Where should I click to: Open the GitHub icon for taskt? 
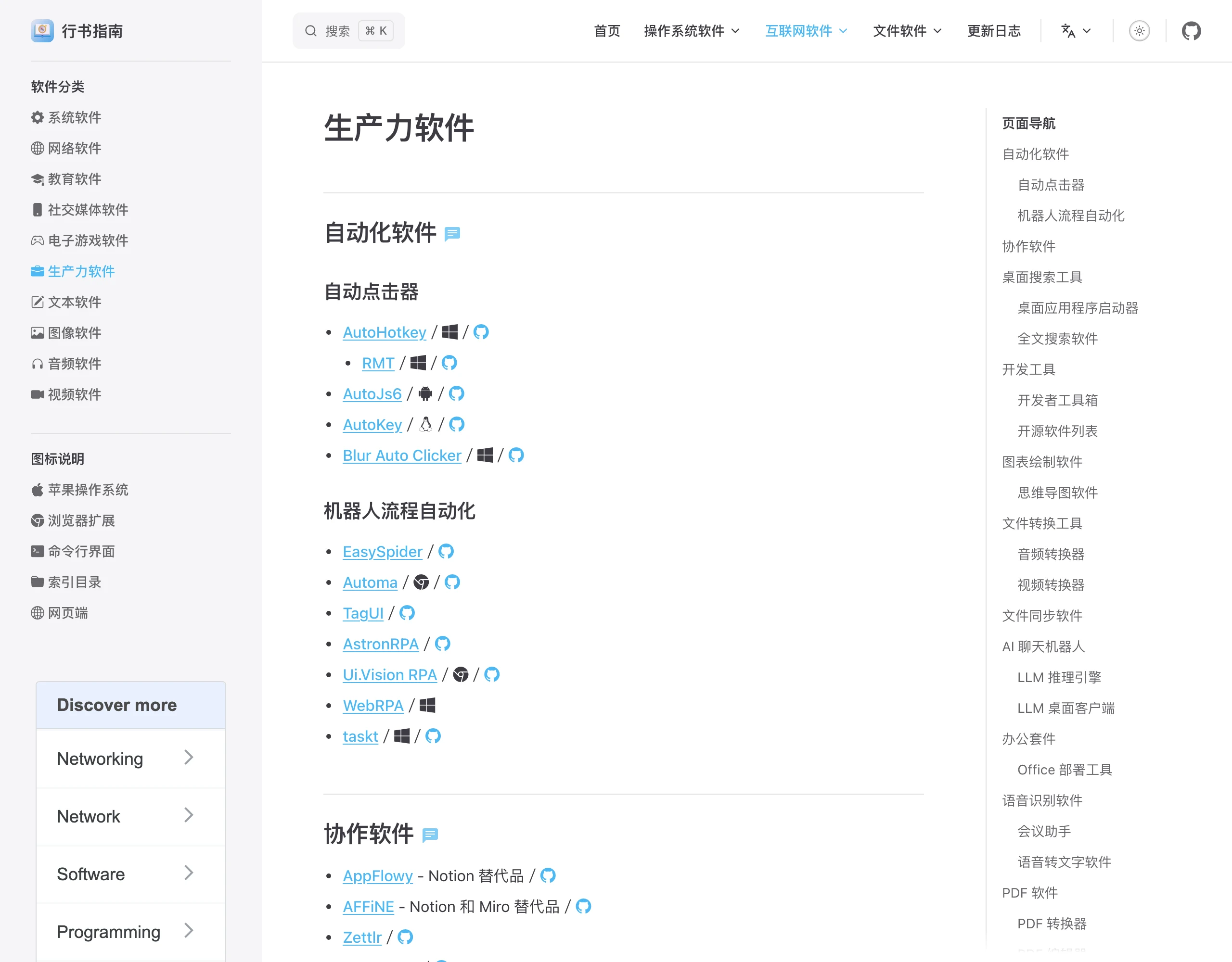[433, 736]
